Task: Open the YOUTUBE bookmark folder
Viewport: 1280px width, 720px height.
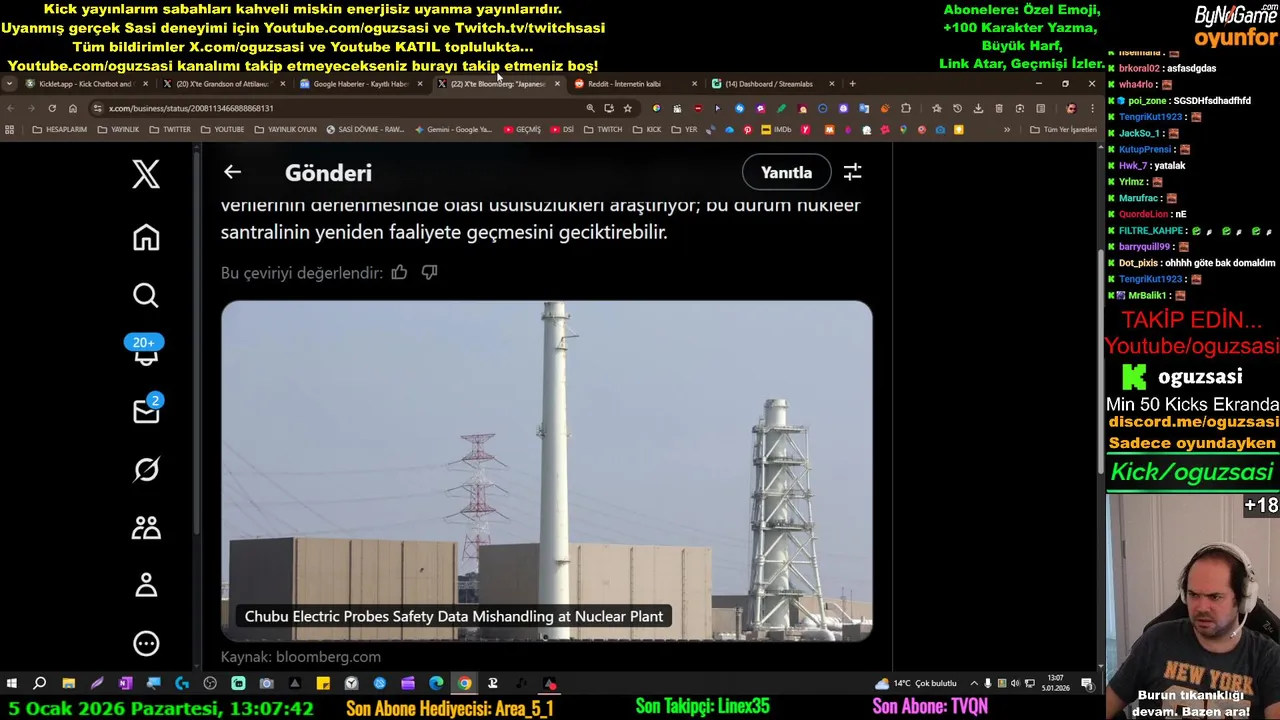Action: click(x=222, y=130)
